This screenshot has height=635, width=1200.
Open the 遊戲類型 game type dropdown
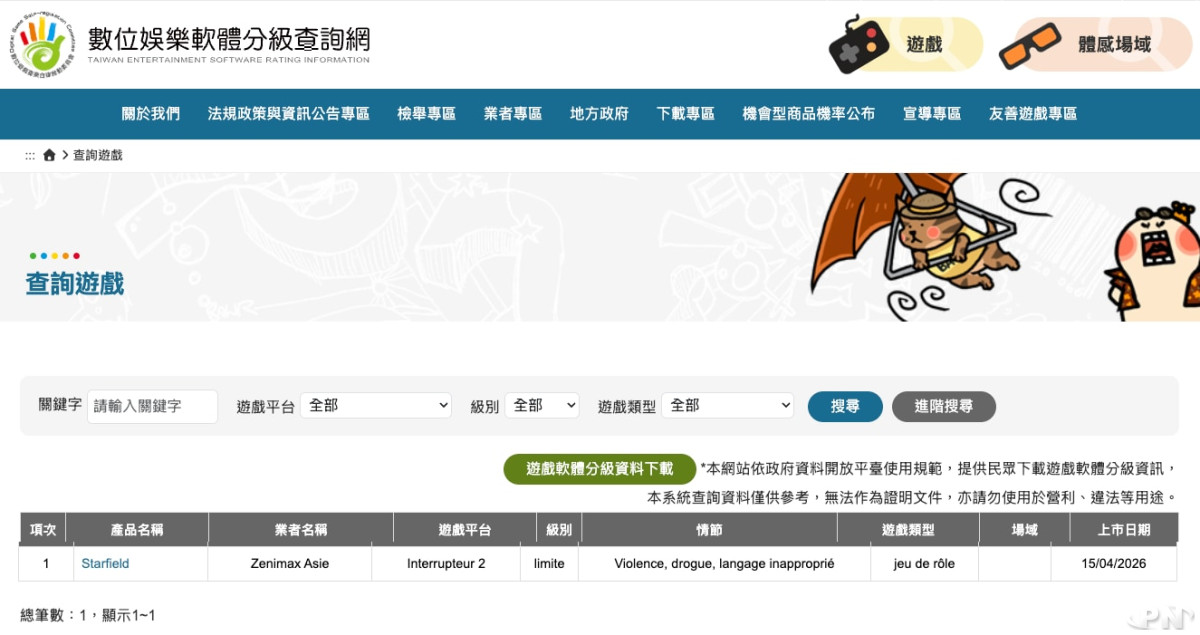coord(727,406)
